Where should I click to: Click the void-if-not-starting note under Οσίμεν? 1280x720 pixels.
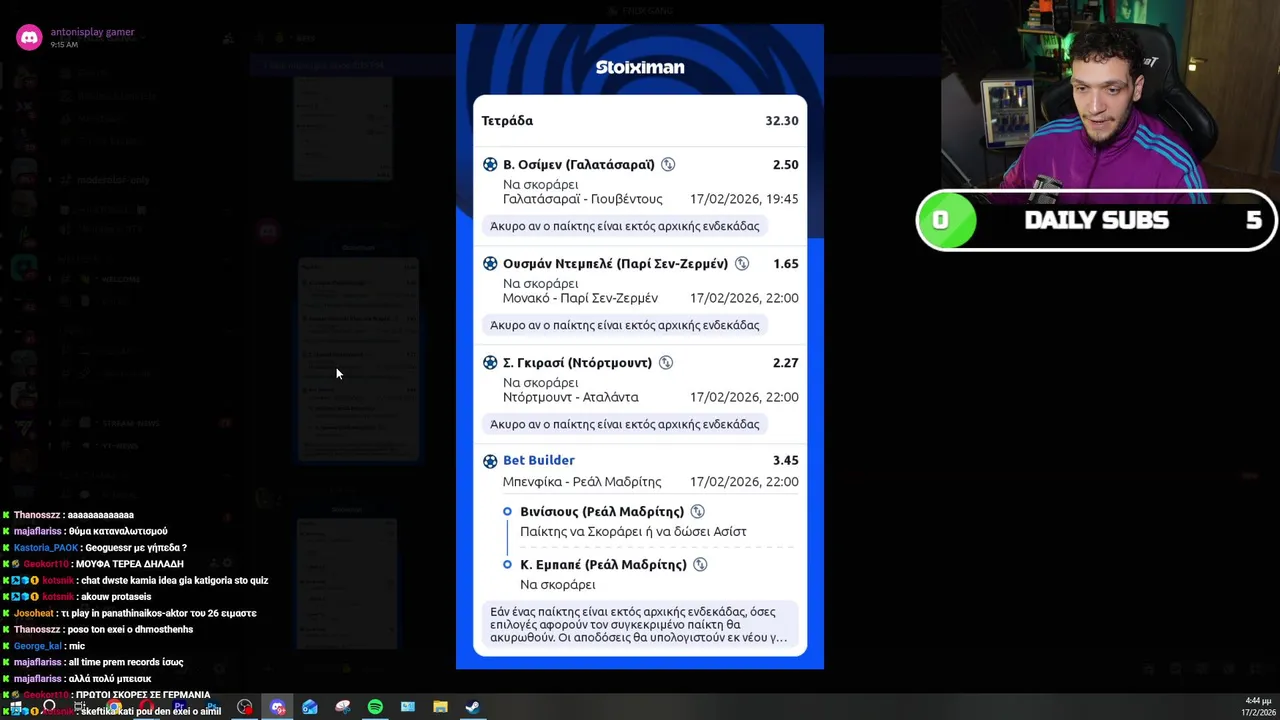[x=625, y=226]
